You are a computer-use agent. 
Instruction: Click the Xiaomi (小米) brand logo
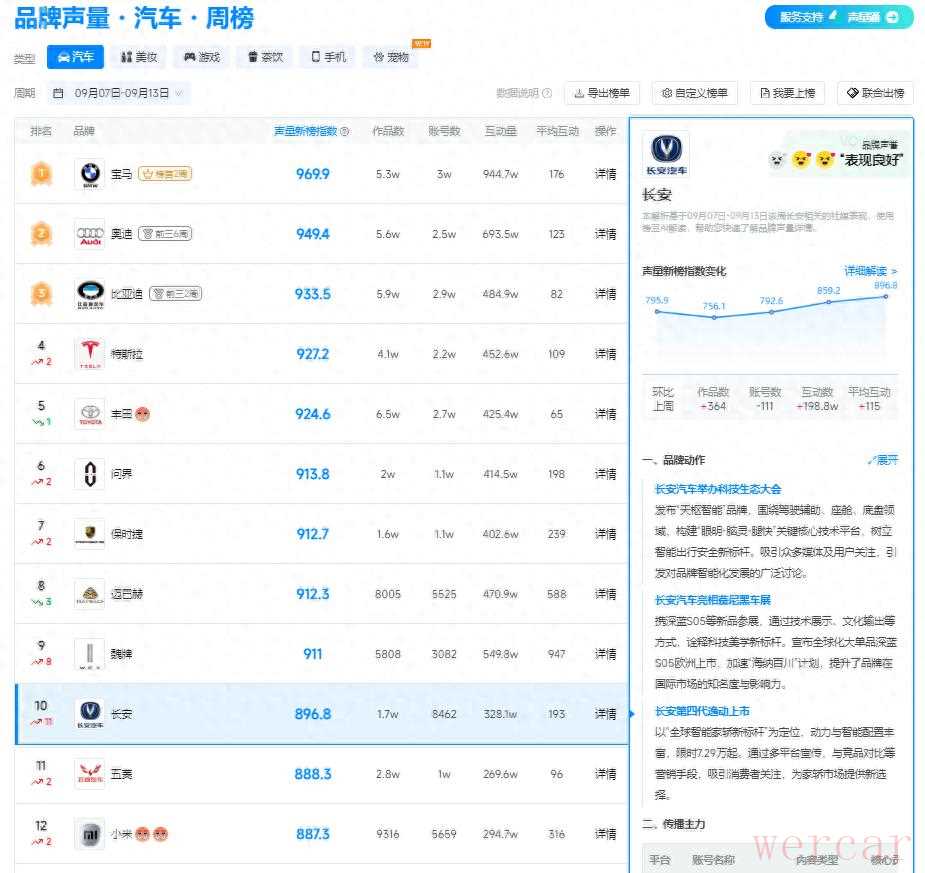(90, 834)
